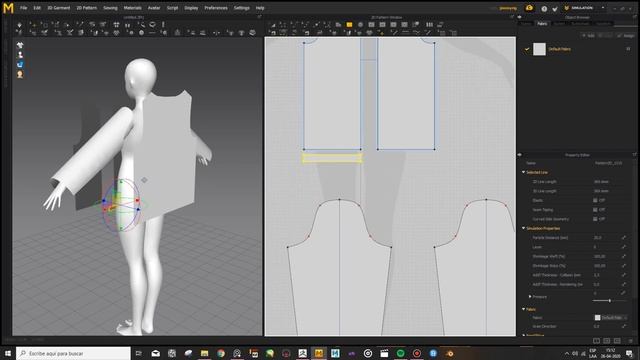Screen dimensions: 640x360
Task: Expand the last section below Grain Direction
Action: 524,335
